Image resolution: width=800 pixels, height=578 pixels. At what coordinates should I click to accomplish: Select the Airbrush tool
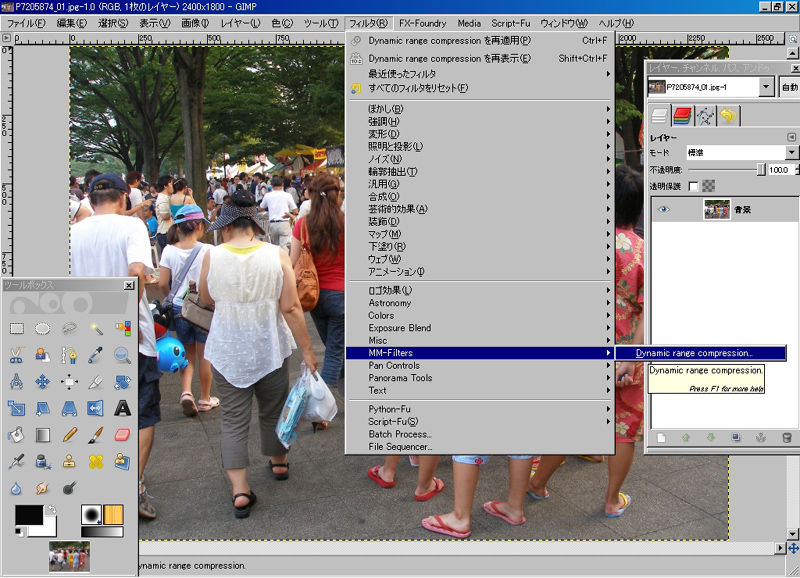[x=17, y=461]
